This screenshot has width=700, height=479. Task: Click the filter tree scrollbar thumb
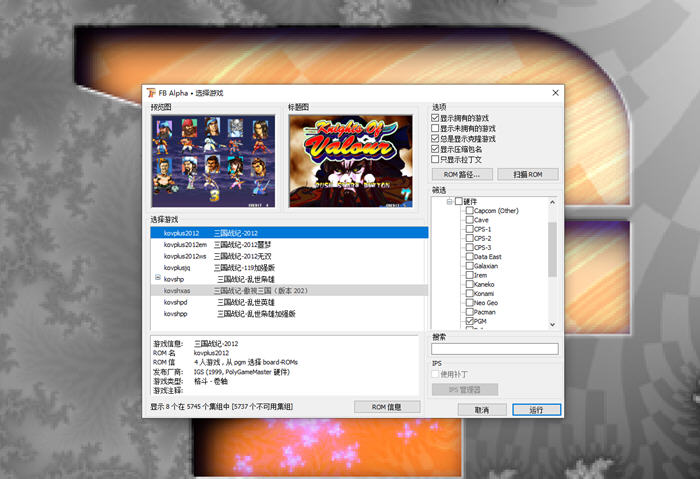point(553,249)
